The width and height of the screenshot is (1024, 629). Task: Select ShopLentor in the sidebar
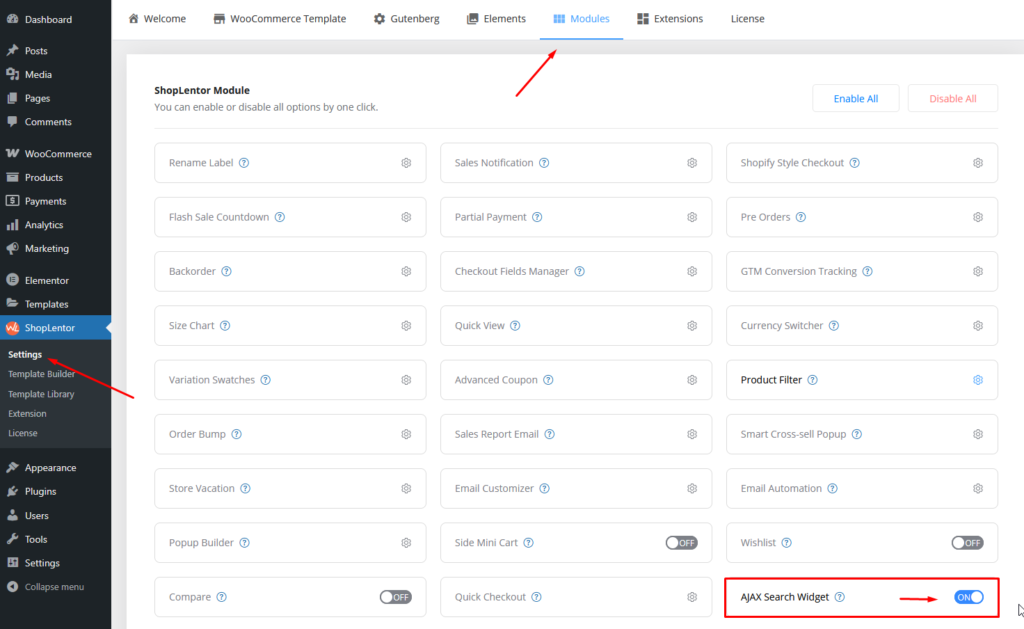[56, 327]
